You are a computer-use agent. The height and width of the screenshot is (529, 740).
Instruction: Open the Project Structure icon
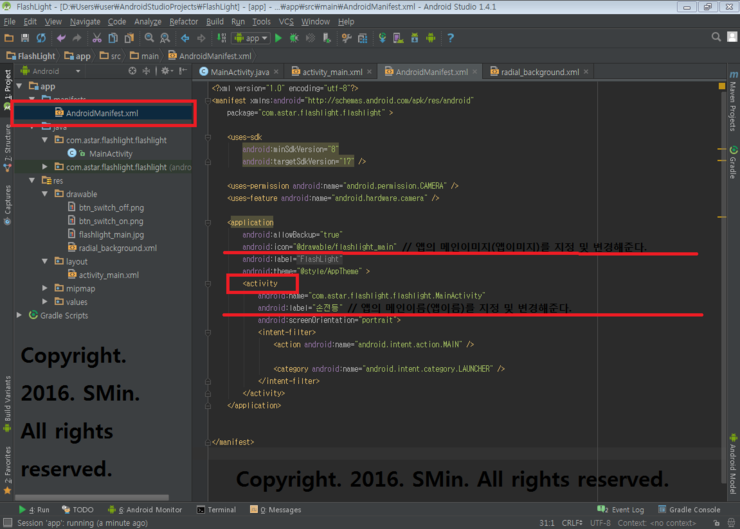tap(362, 38)
